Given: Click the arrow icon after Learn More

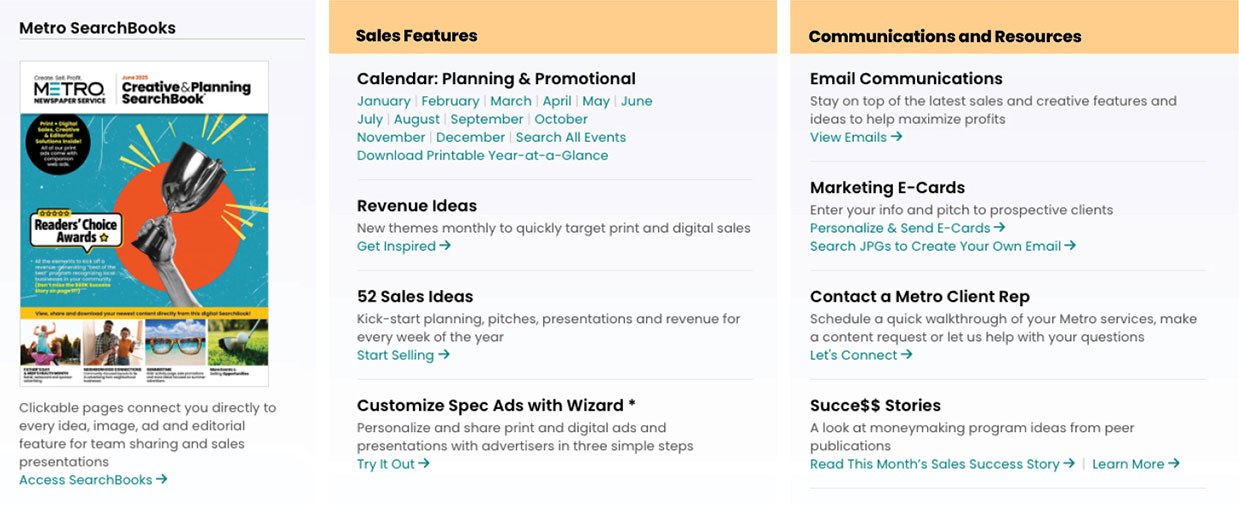Looking at the screenshot, I should click(x=1174, y=464).
